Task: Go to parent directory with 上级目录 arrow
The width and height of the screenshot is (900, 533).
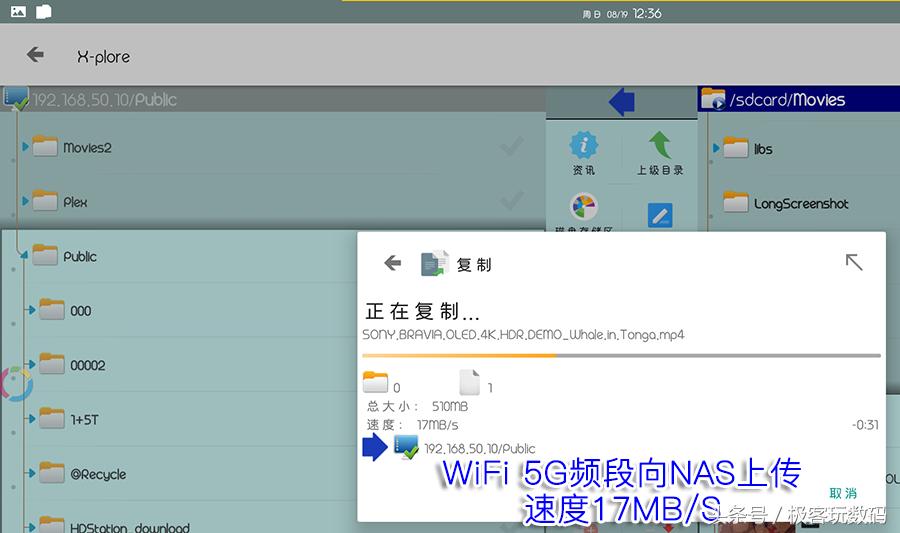Action: click(660, 145)
